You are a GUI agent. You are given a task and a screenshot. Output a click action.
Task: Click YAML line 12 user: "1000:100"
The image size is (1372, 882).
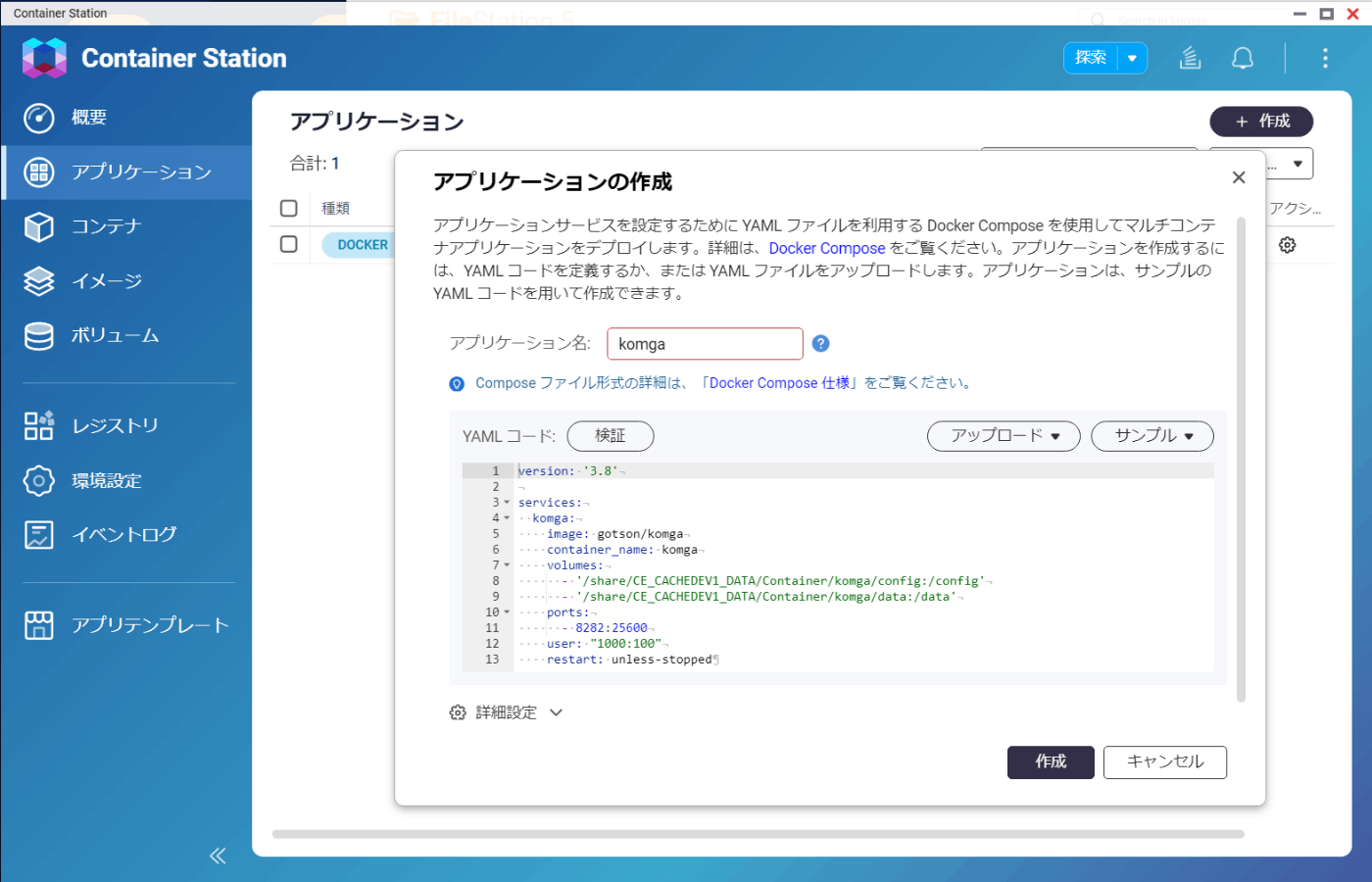pos(605,644)
